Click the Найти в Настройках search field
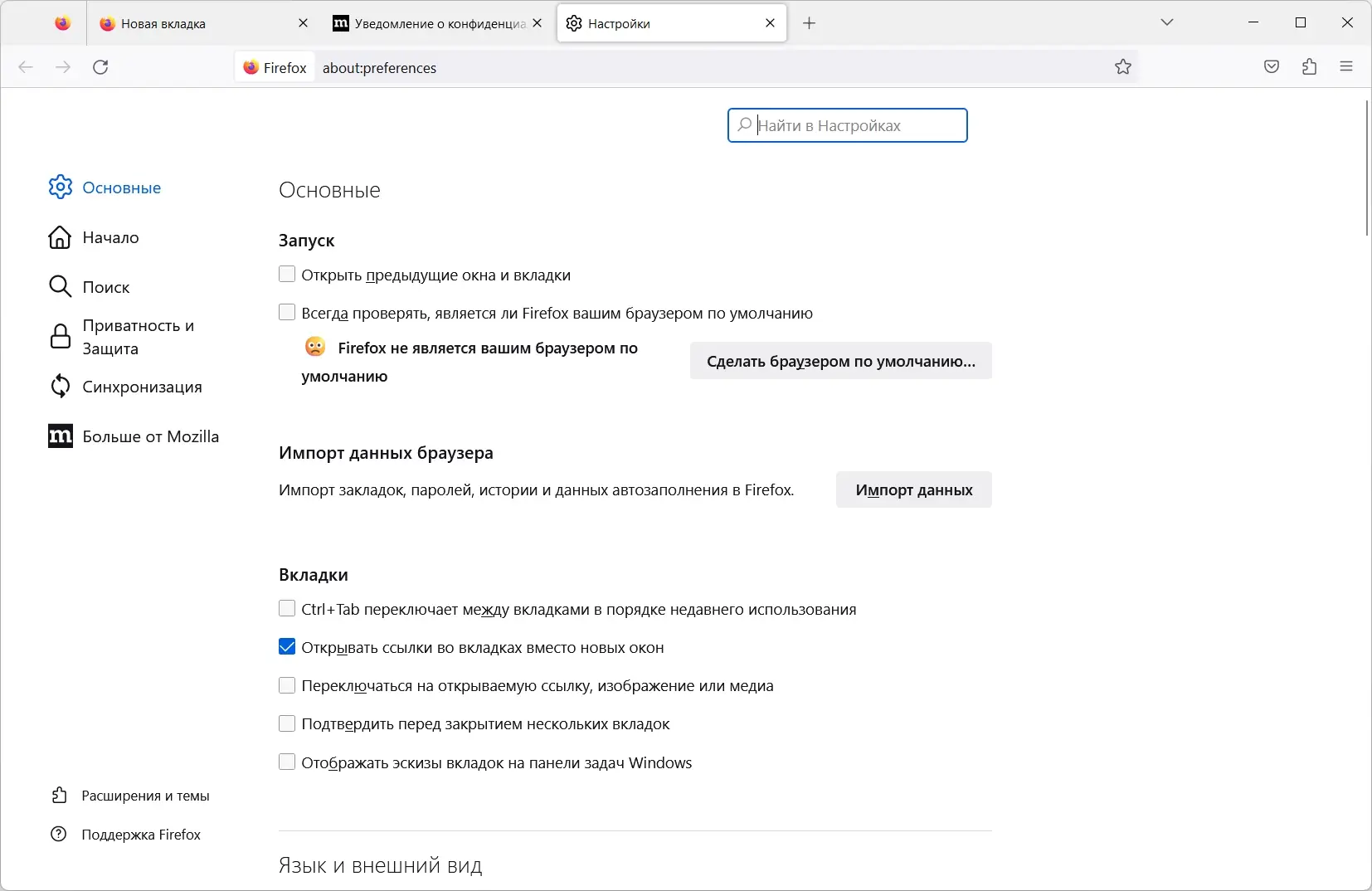 (x=847, y=125)
